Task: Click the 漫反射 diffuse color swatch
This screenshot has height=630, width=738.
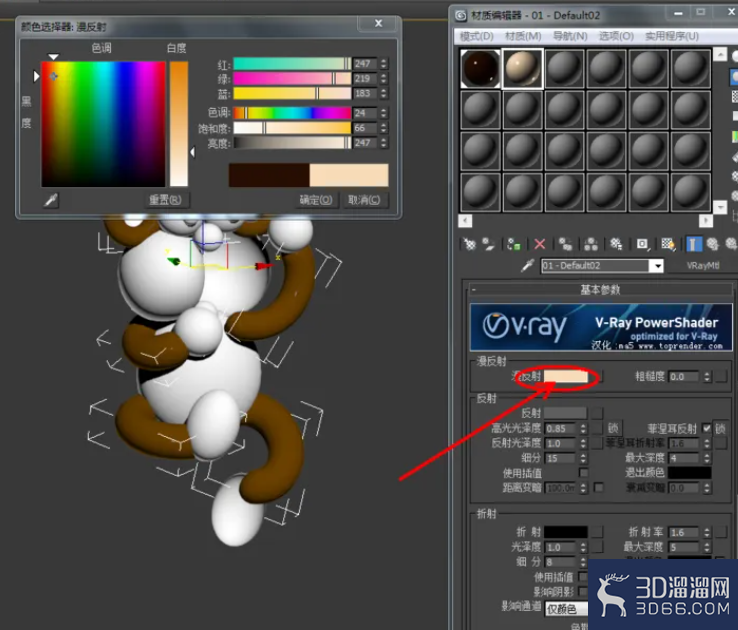Action: coord(566,376)
